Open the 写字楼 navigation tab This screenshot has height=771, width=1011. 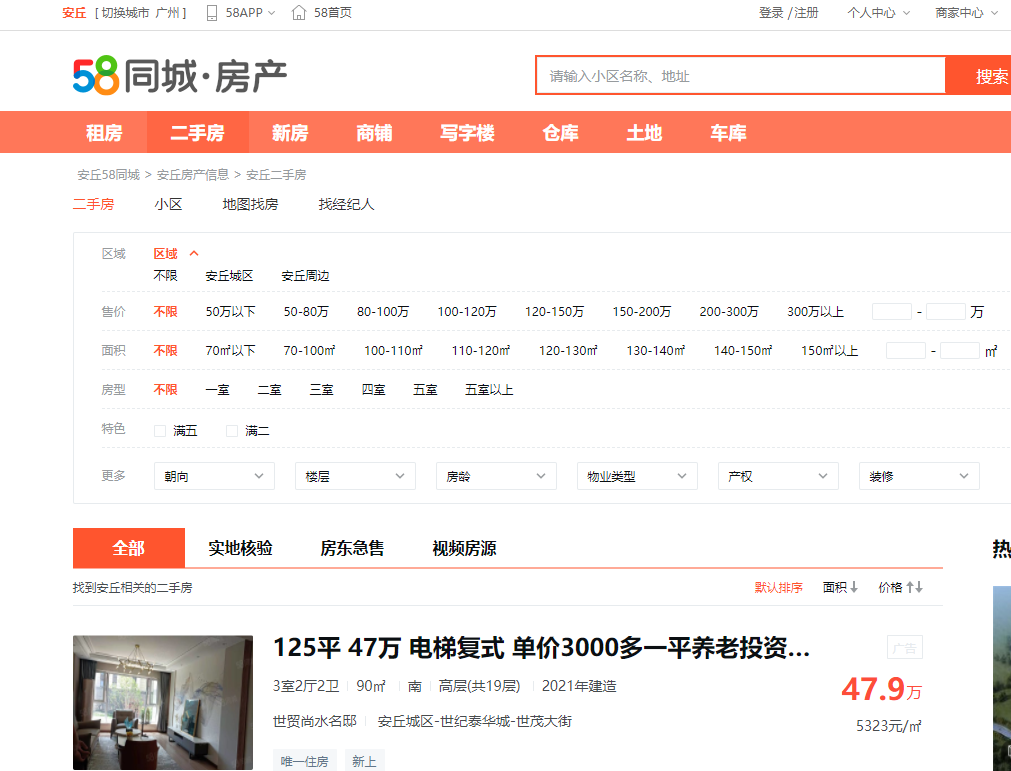(467, 133)
